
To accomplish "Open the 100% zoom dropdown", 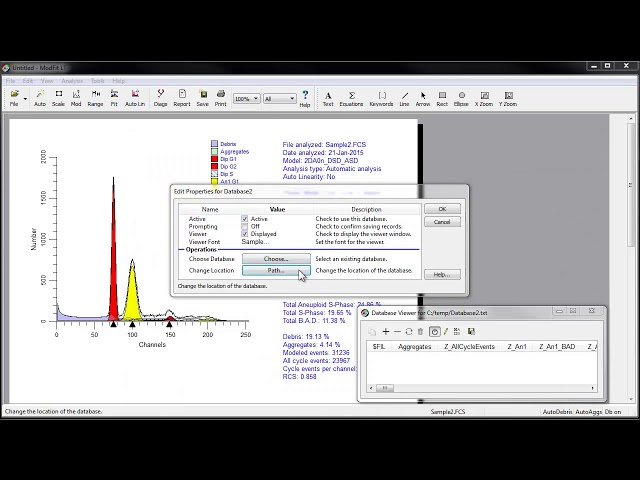I will tap(247, 98).
